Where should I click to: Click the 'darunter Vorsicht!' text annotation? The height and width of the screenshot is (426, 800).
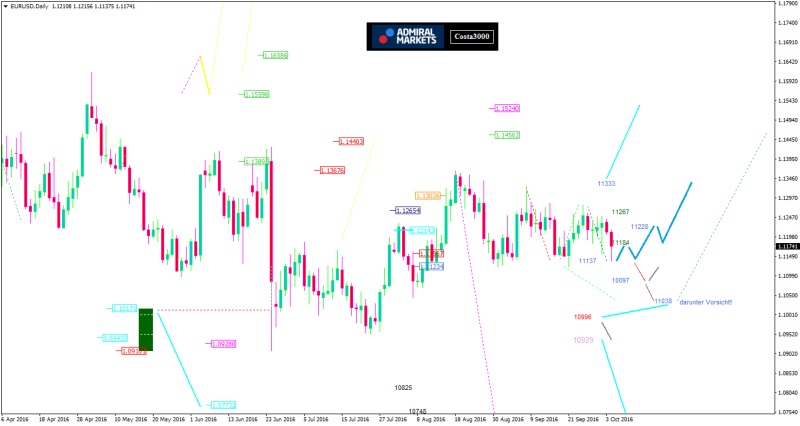706,301
